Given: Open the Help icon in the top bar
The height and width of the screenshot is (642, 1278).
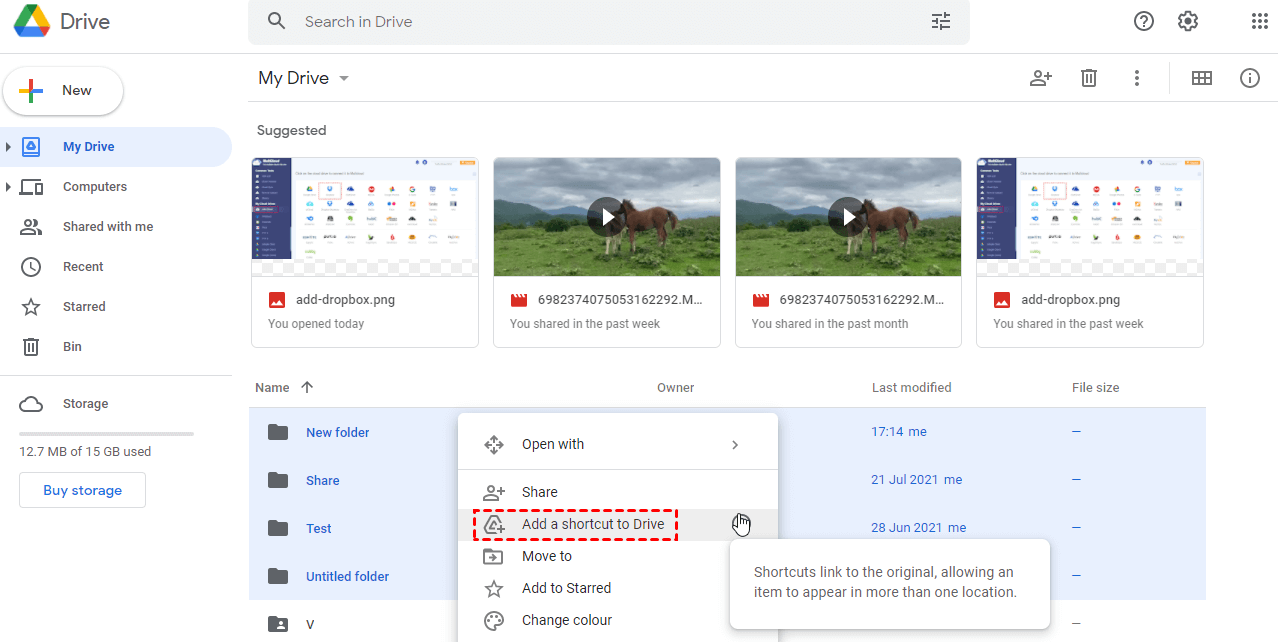Looking at the screenshot, I should pos(1143,20).
